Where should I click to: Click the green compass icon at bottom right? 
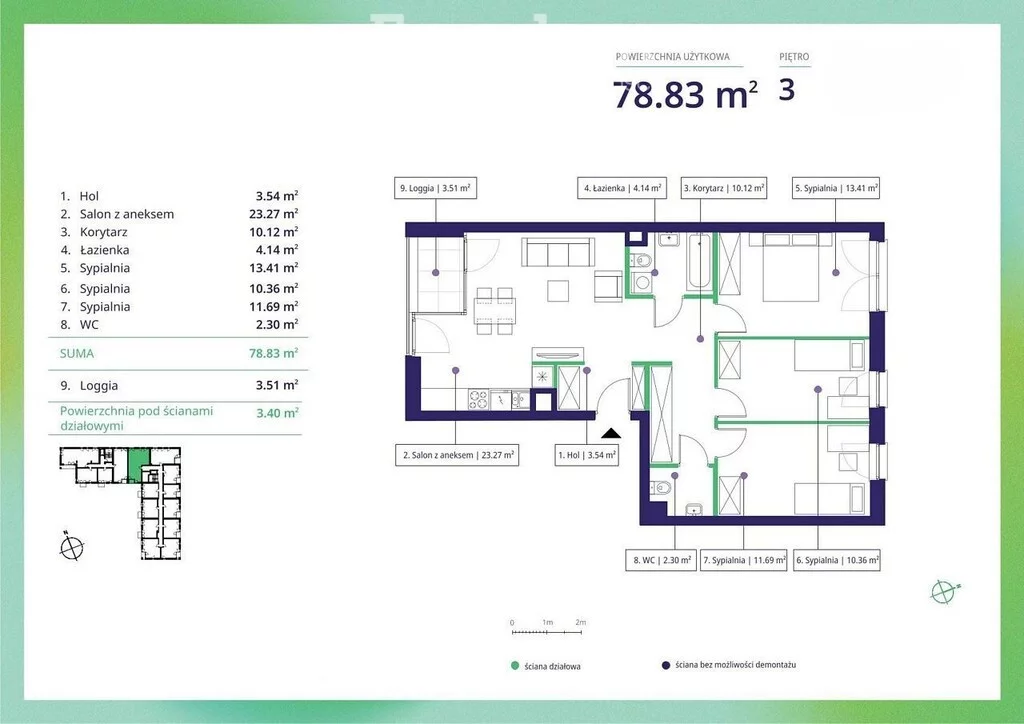click(x=941, y=592)
